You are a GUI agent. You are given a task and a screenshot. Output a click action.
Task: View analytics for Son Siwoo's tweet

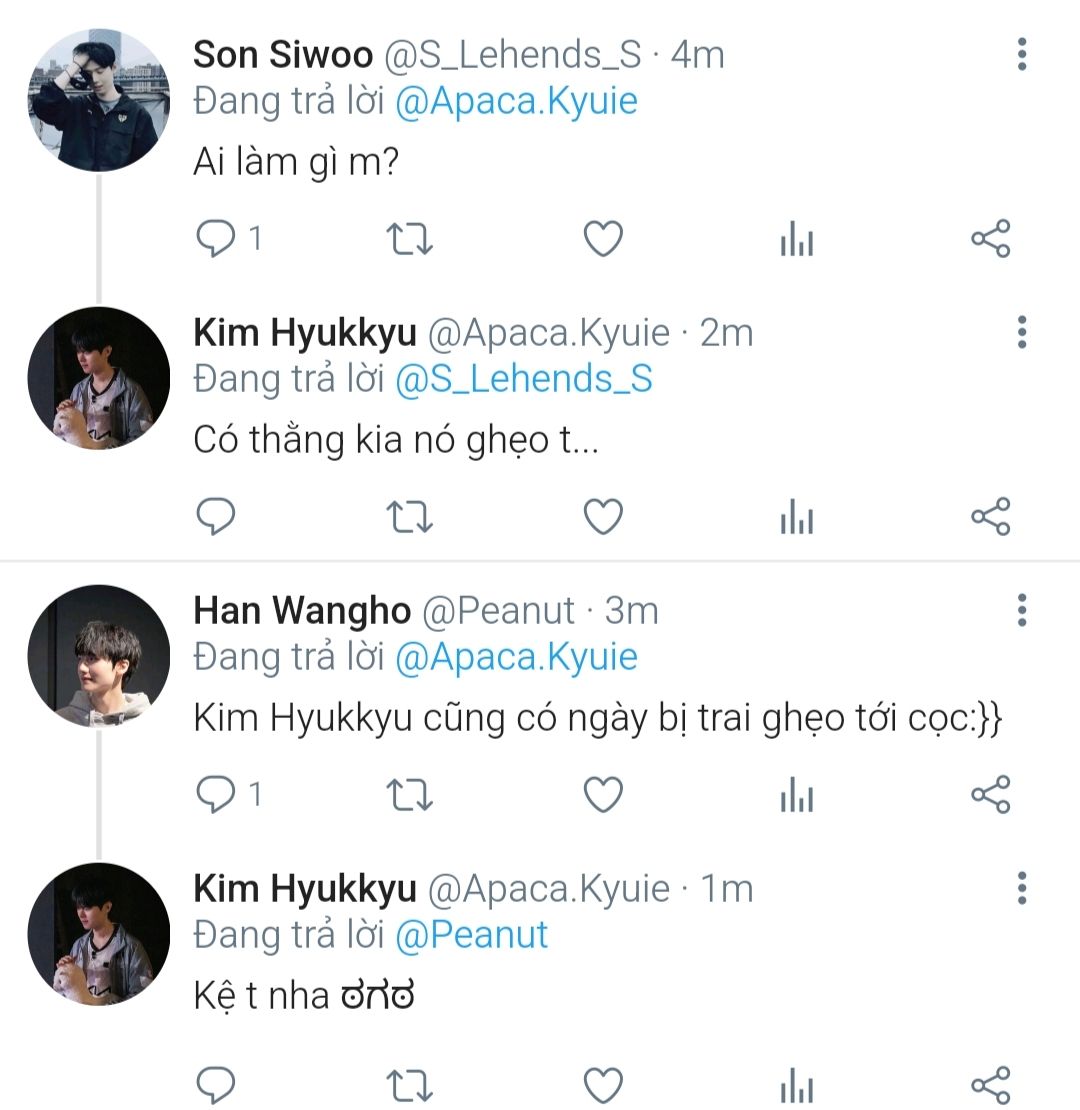click(x=796, y=240)
